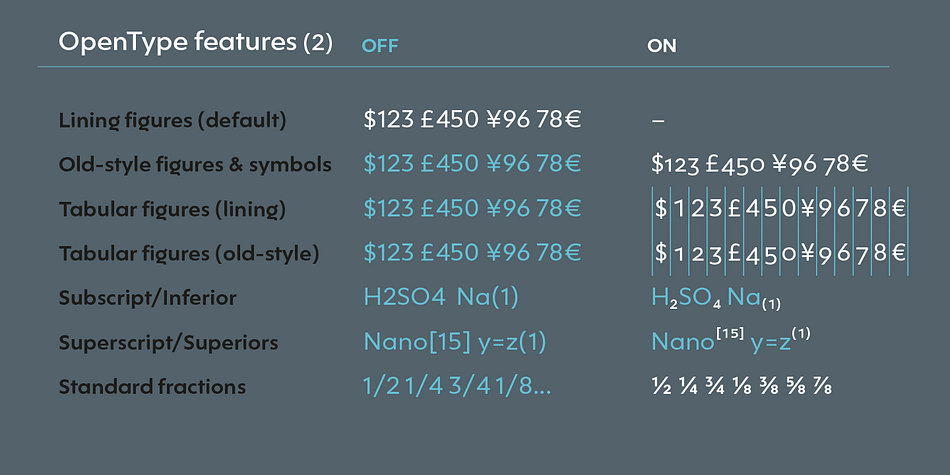Click the Tabular figures (lining) label

coord(172,210)
